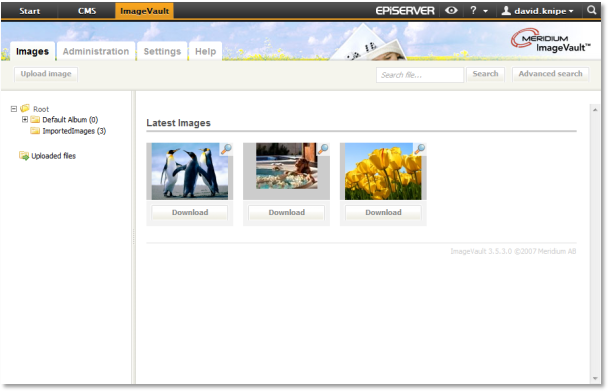This screenshot has height=392, width=609.
Task: Expand the Default Album node
Action: click(25, 119)
